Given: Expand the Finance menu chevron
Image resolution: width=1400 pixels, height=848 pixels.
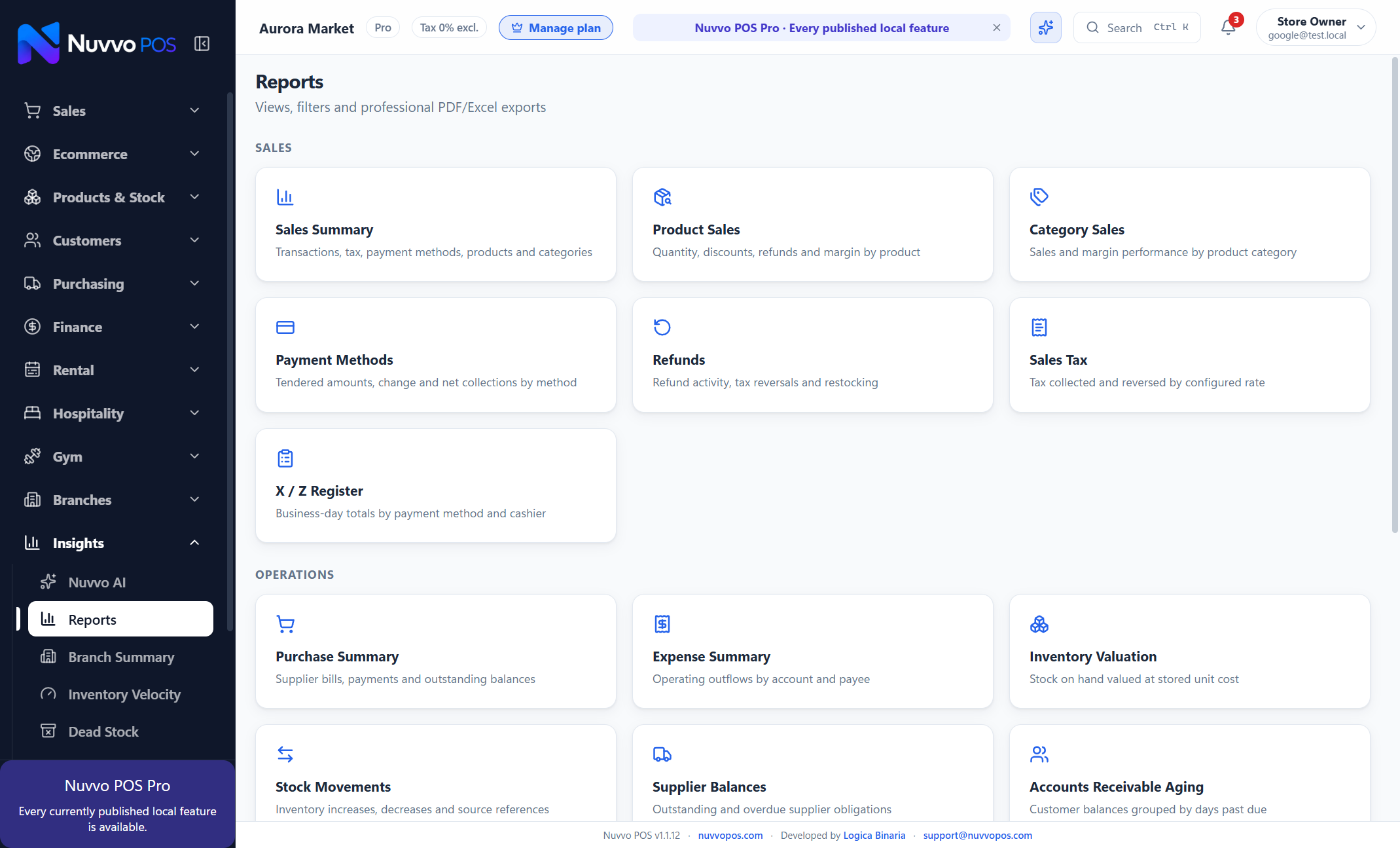Looking at the screenshot, I should (x=194, y=327).
